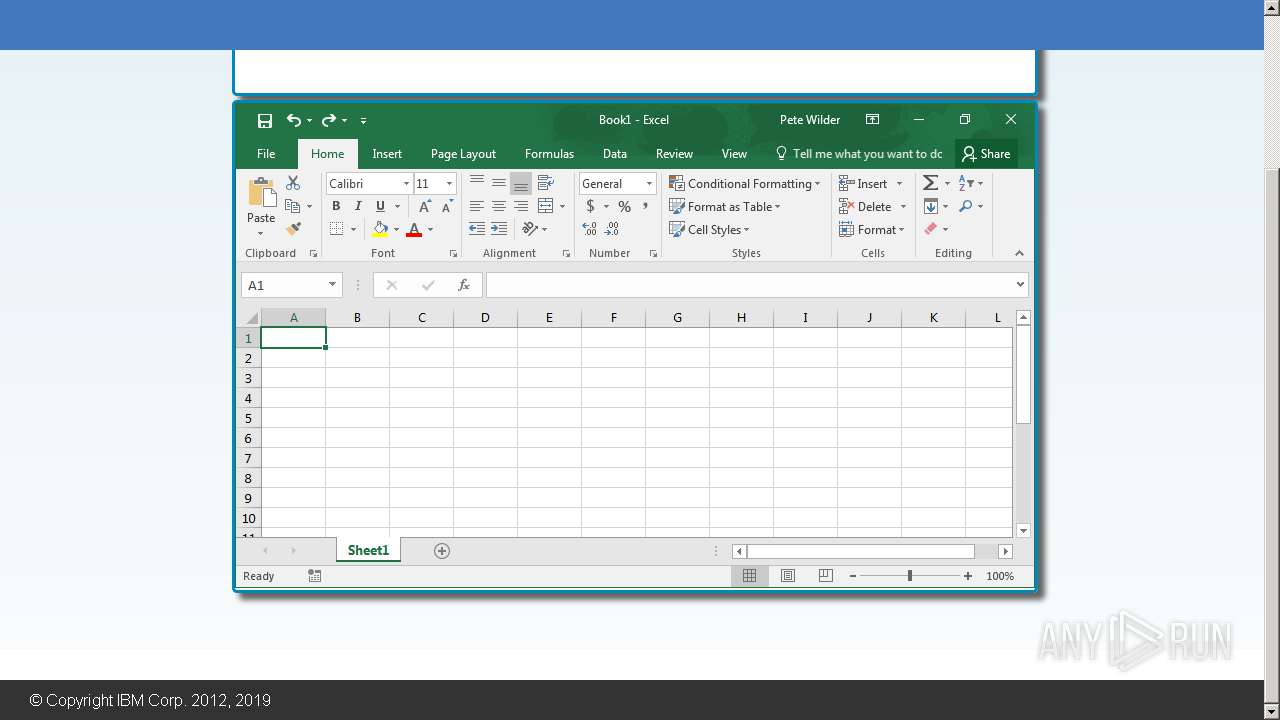The height and width of the screenshot is (720, 1280).
Task: Save the workbook with the floppy disk icon
Action: tap(265, 120)
